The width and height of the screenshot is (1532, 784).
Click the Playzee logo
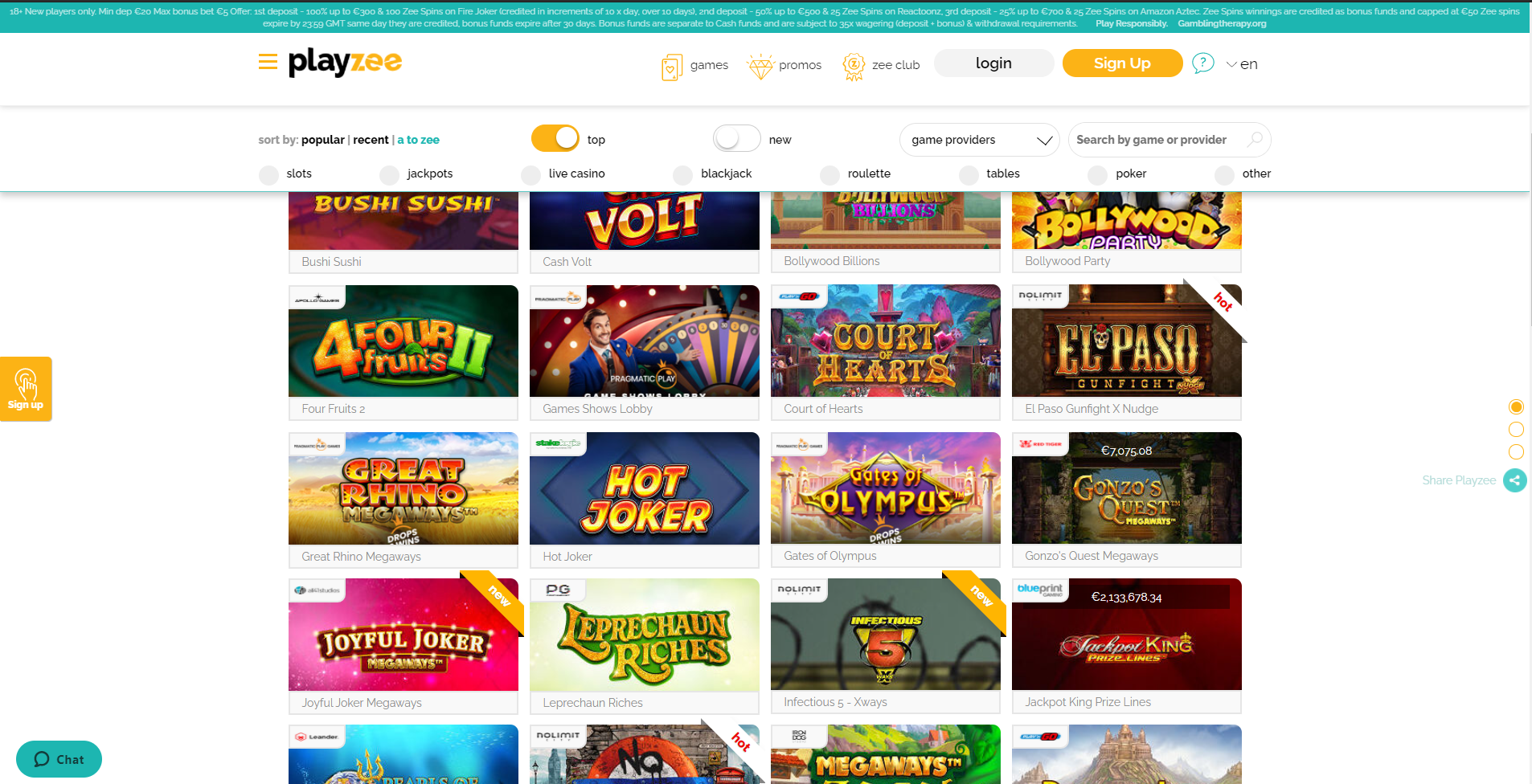click(x=345, y=62)
